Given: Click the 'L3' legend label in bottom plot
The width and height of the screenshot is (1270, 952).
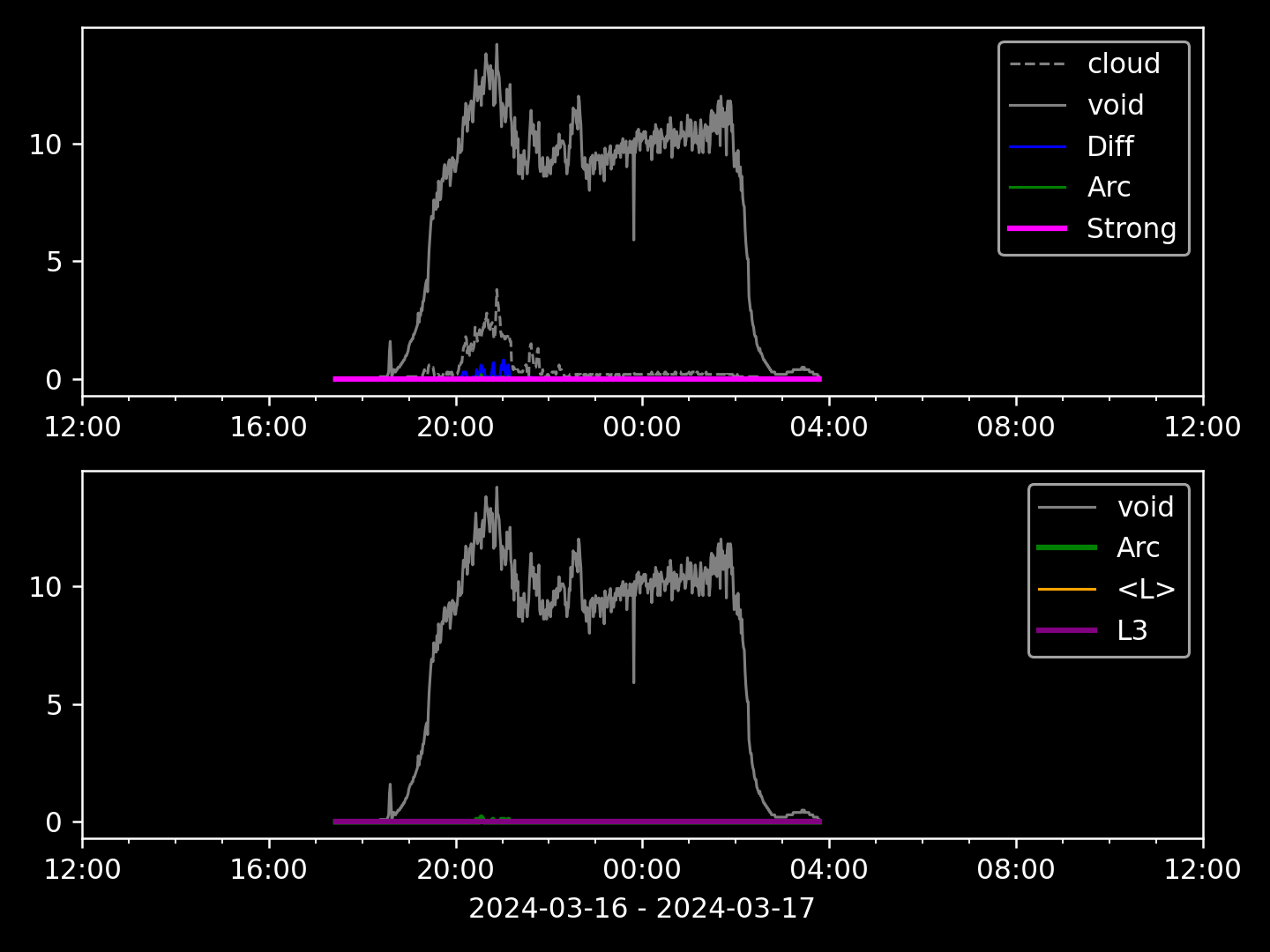Looking at the screenshot, I should click(x=1132, y=630).
